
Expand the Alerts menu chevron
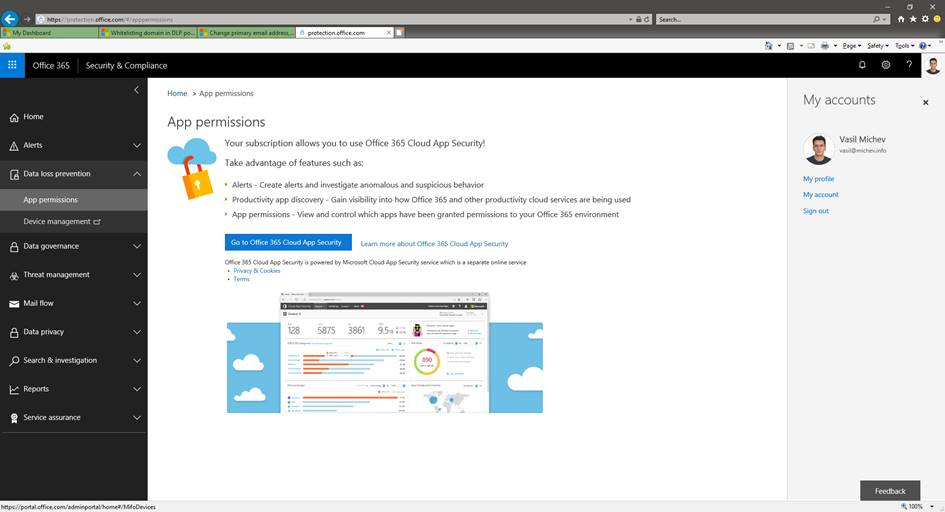[137, 146]
